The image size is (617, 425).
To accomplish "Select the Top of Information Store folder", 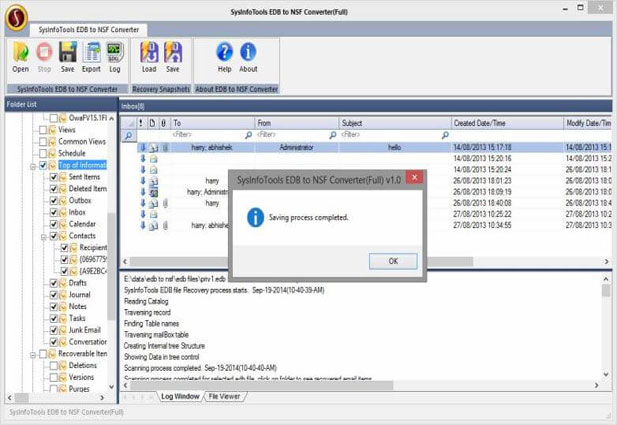I will [82, 165].
